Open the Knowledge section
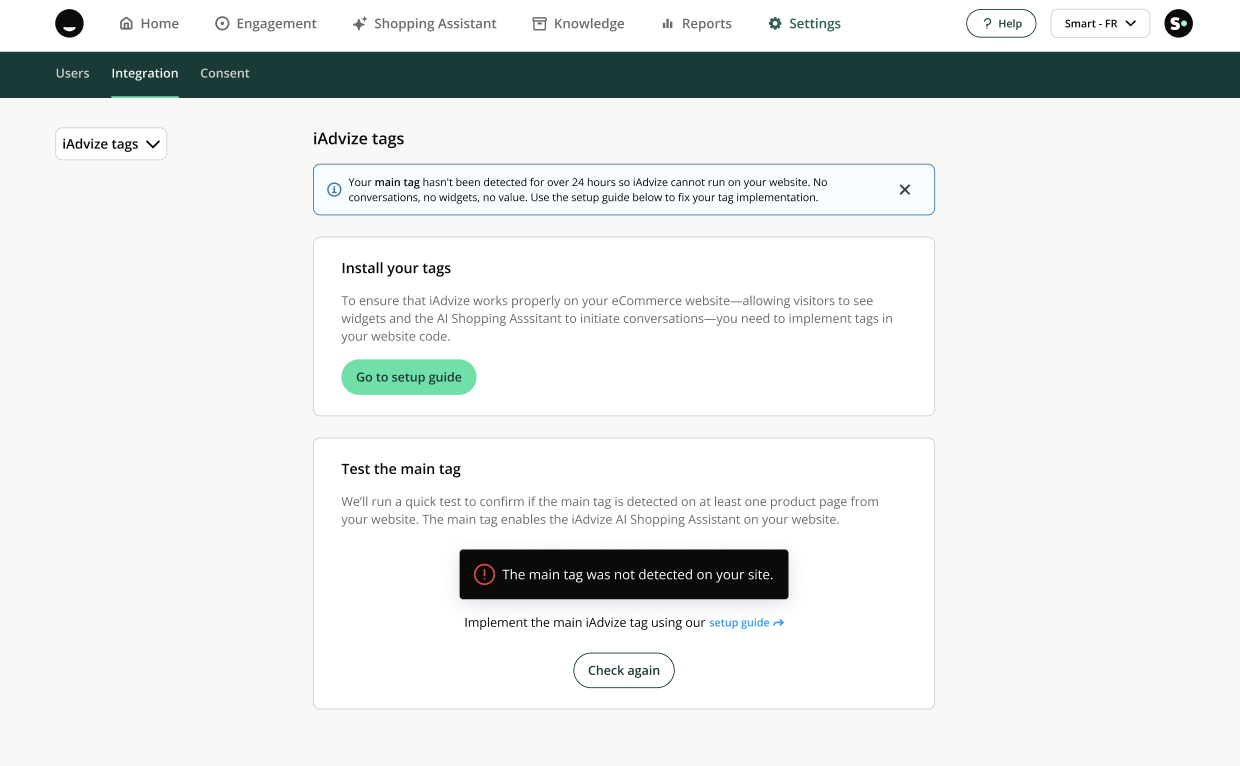This screenshot has width=1240, height=766. [x=578, y=24]
